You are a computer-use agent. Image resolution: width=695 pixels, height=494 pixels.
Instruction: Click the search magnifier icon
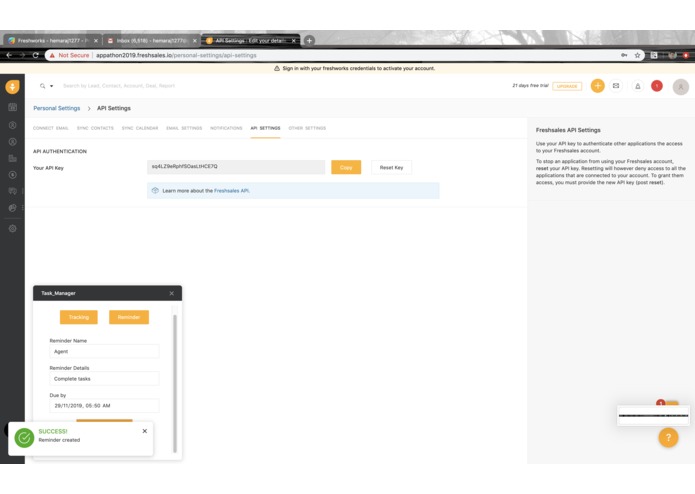pyautogui.click(x=43, y=86)
